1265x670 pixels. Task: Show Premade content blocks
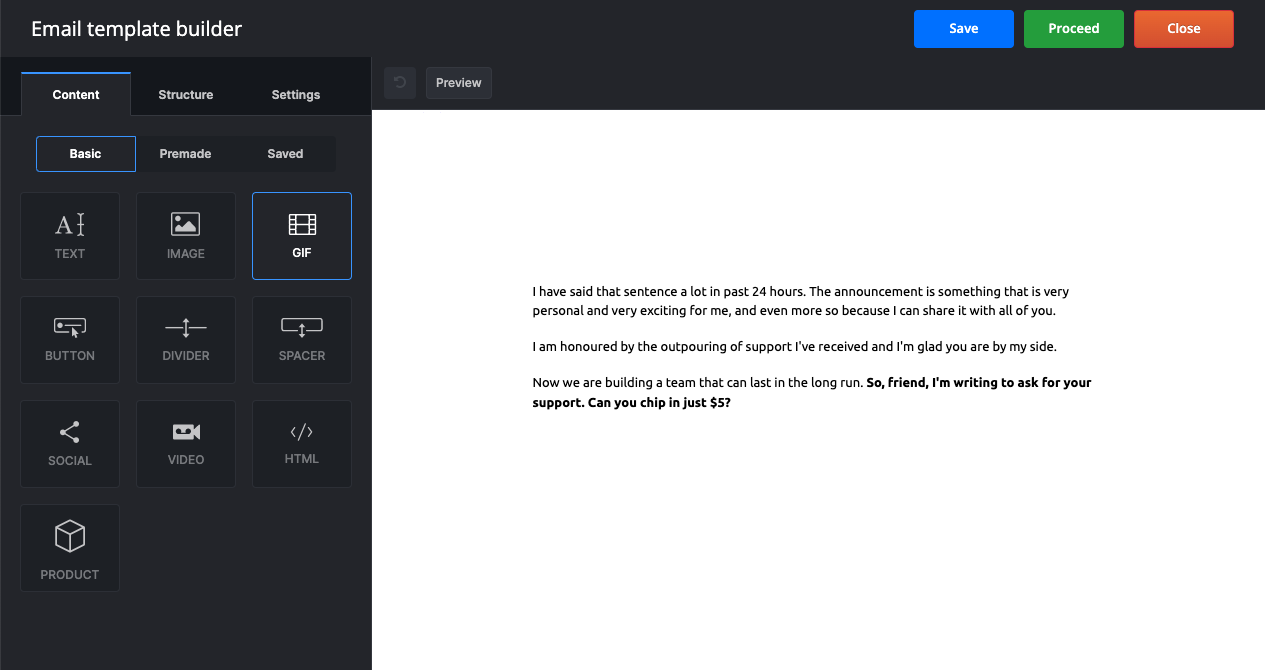[186, 154]
